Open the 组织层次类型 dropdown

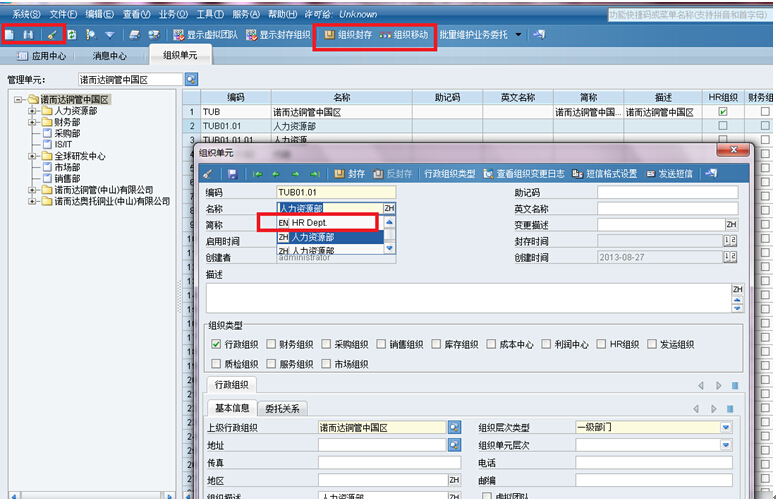coord(726,427)
